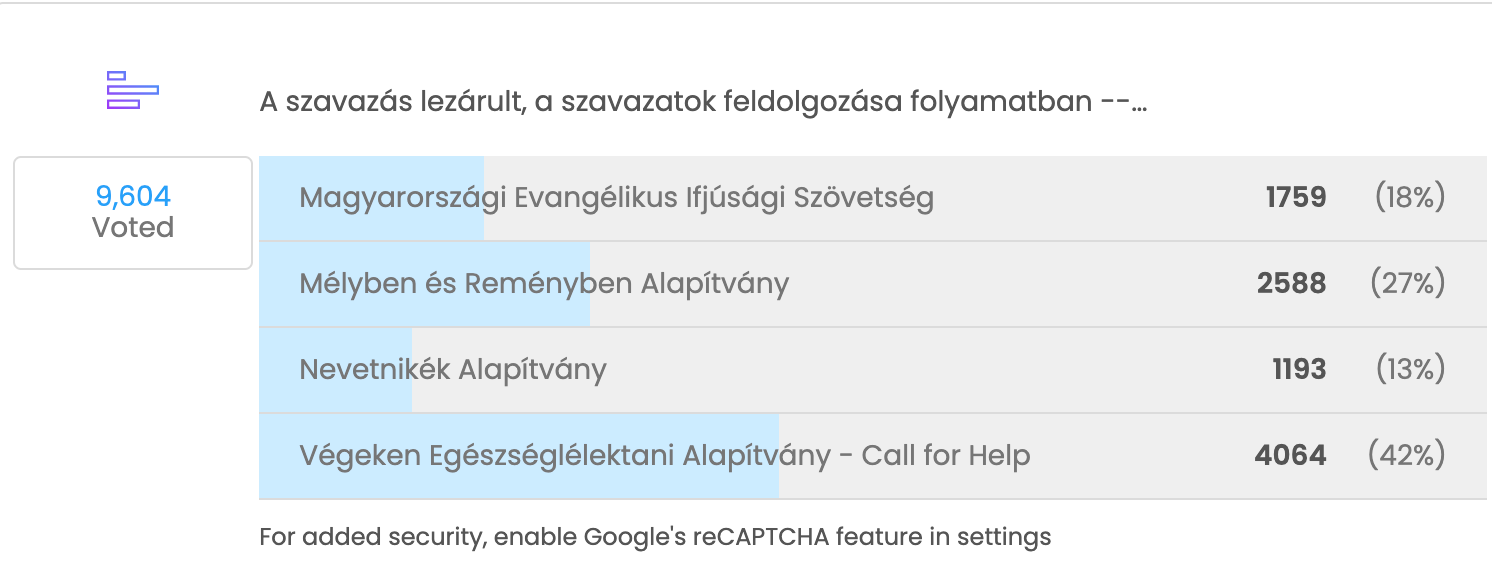
Task: Click the reCAPTCHA security notice text
Action: click(x=655, y=537)
